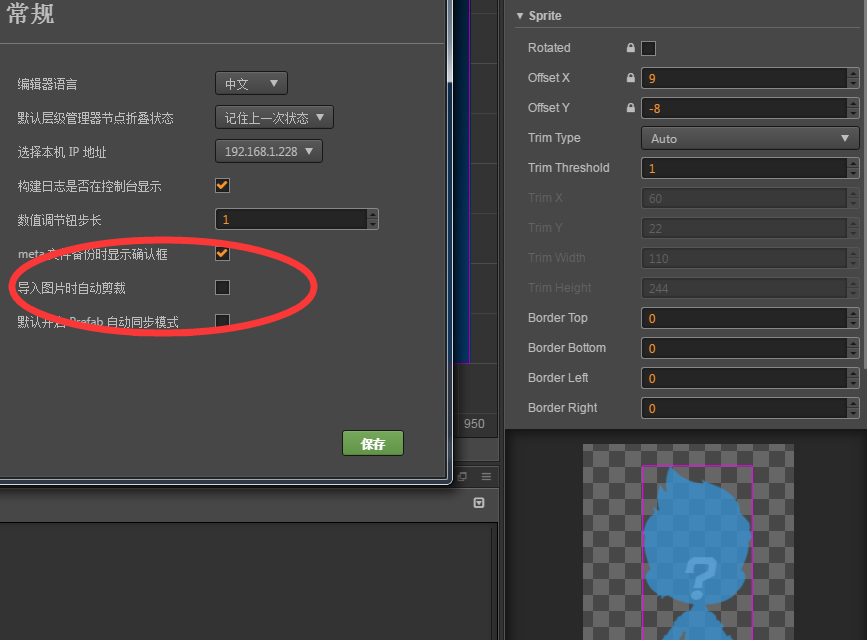Click the 保存 button
The height and width of the screenshot is (640, 867).
coord(373,443)
